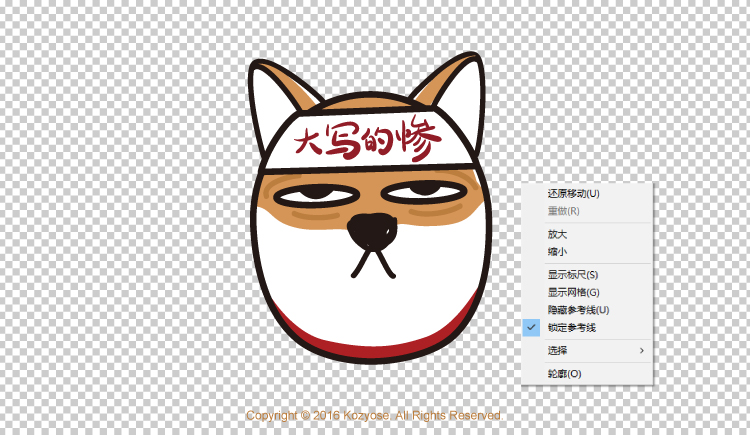Expand the 选择 submenu arrow
750x435 pixels.
click(642, 351)
